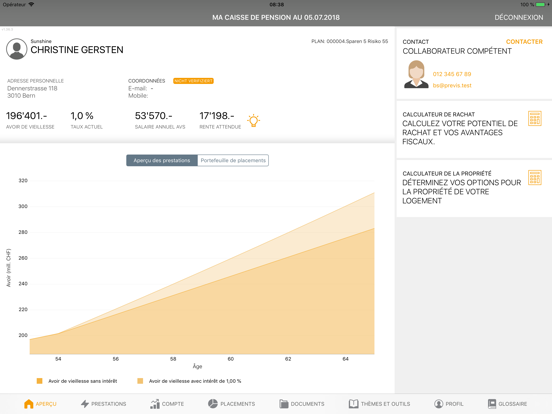Email bs@previs.test

coord(452,85)
